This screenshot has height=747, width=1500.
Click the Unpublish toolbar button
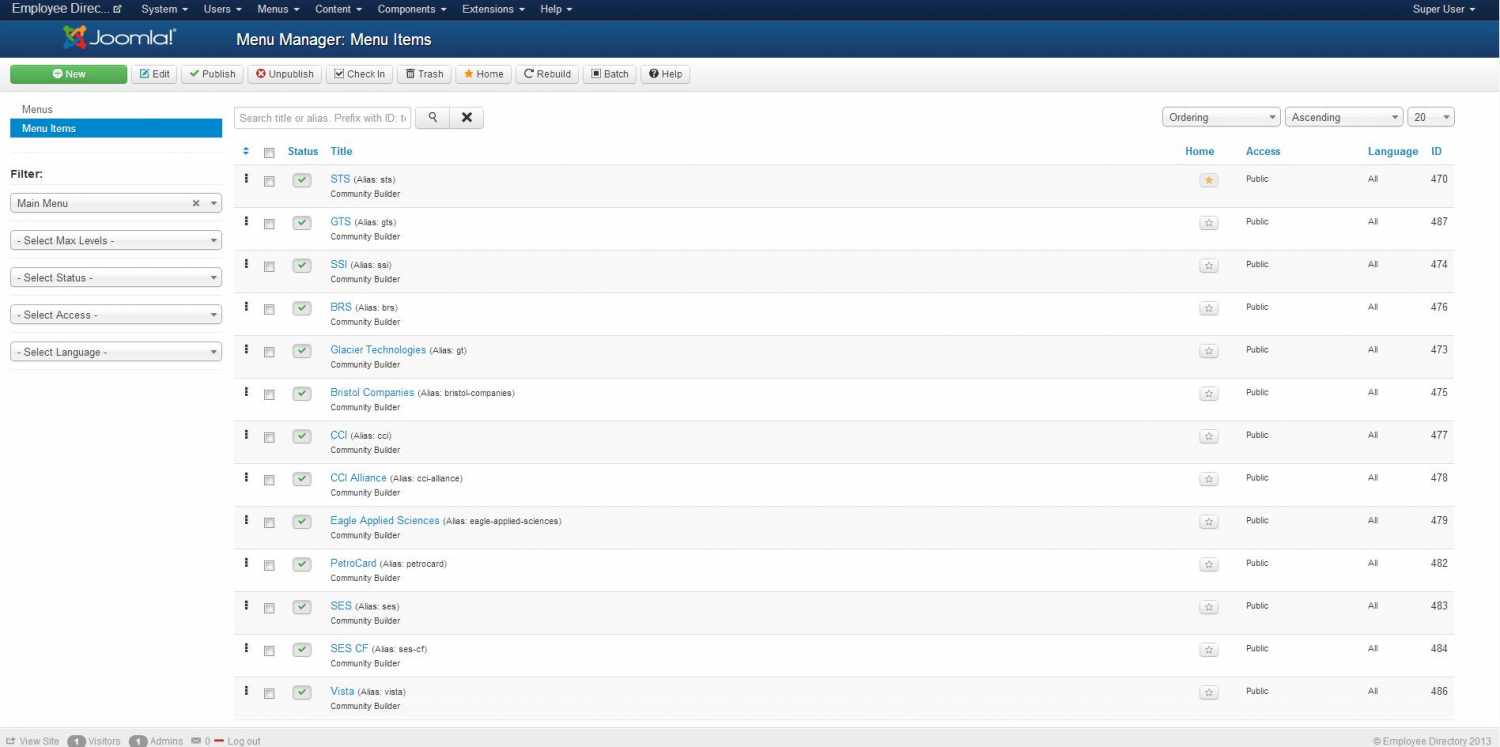[284, 74]
